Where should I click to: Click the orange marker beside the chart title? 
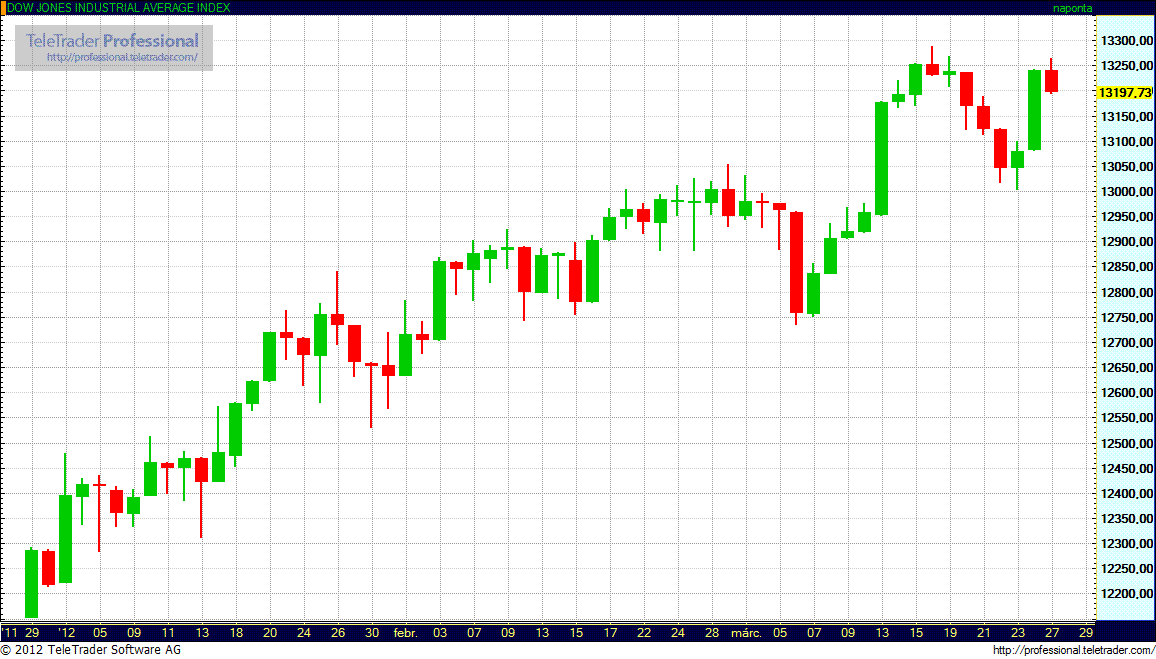coord(3,7)
